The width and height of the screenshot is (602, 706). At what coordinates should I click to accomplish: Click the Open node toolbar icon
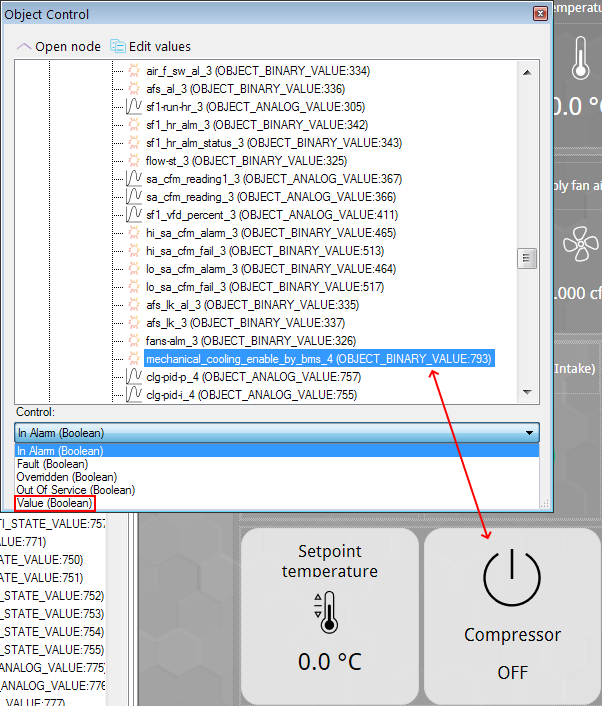tap(25, 47)
